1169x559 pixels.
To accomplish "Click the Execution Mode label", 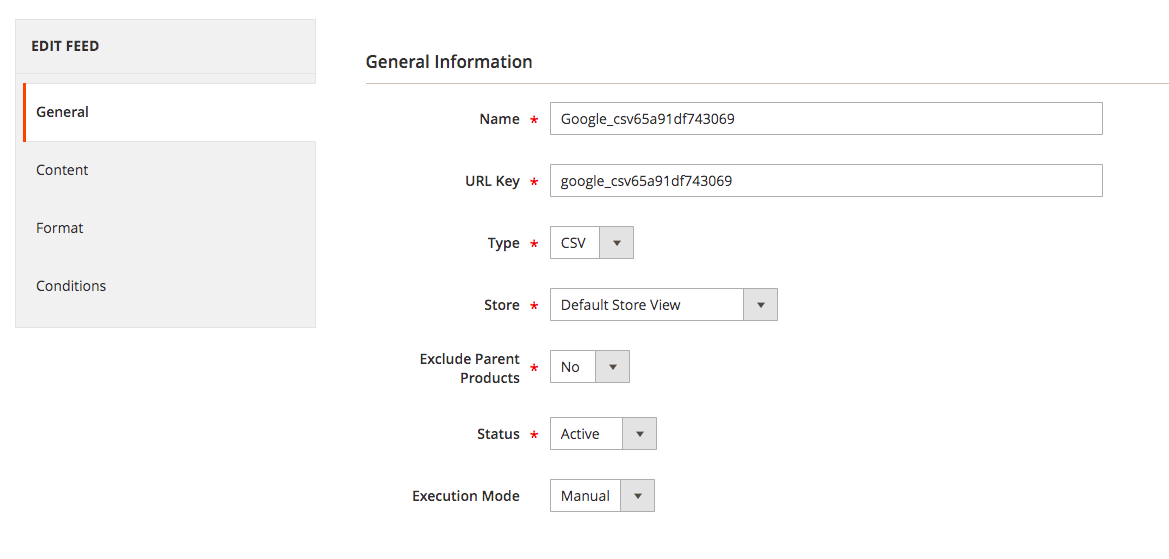I will point(466,496).
